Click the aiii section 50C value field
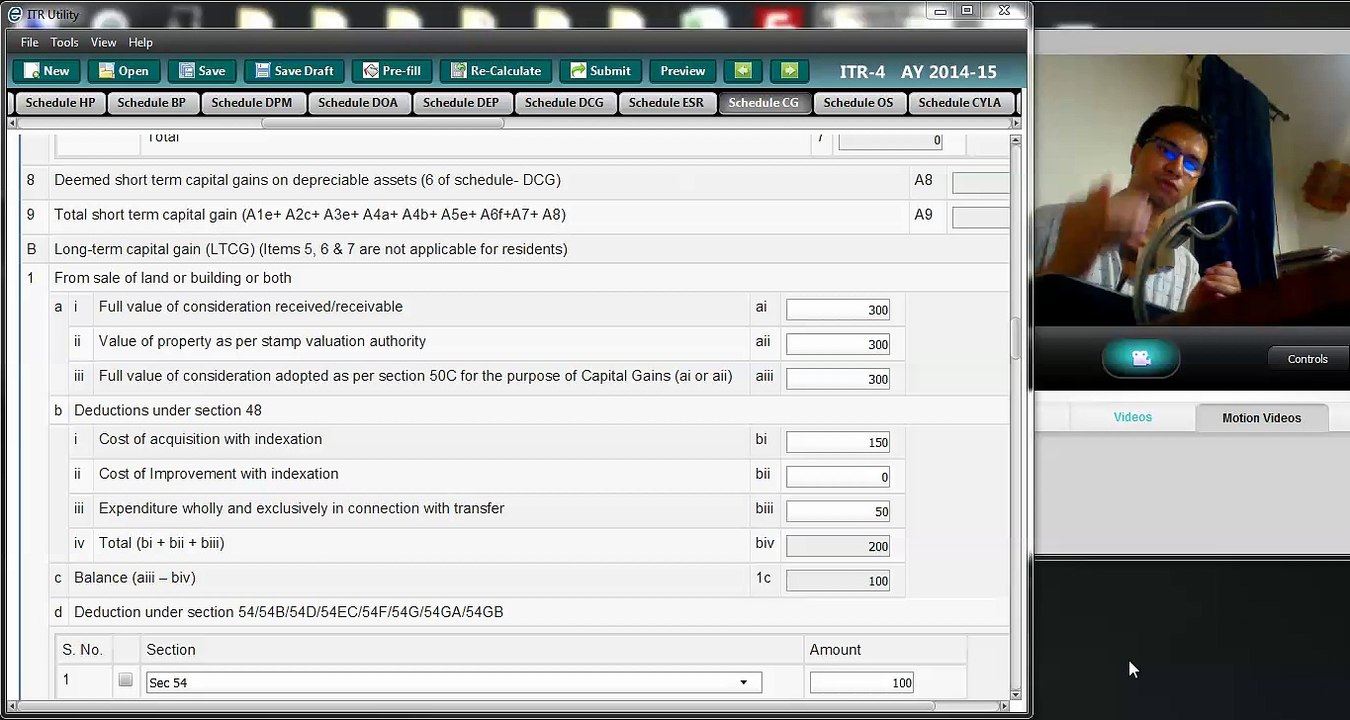The width and height of the screenshot is (1350, 720). (837, 379)
